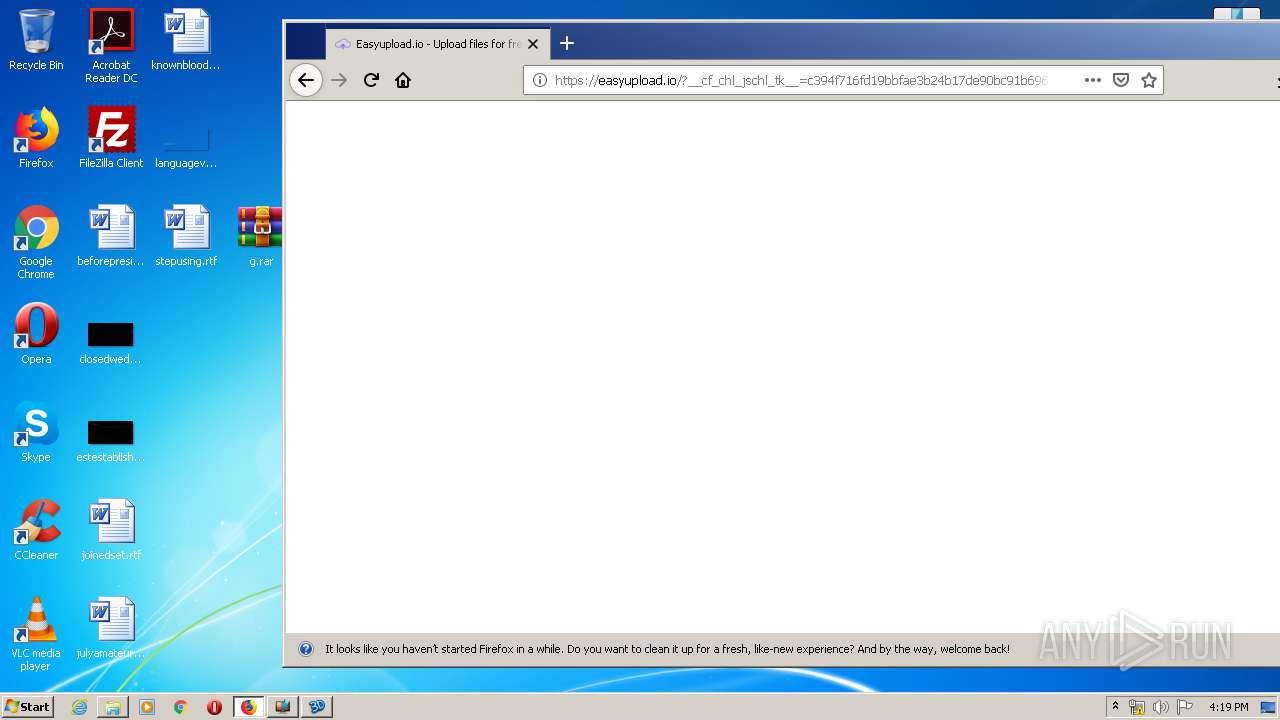The height and width of the screenshot is (720, 1280).
Task: Launch Chrome from the taskbar
Action: point(181,707)
